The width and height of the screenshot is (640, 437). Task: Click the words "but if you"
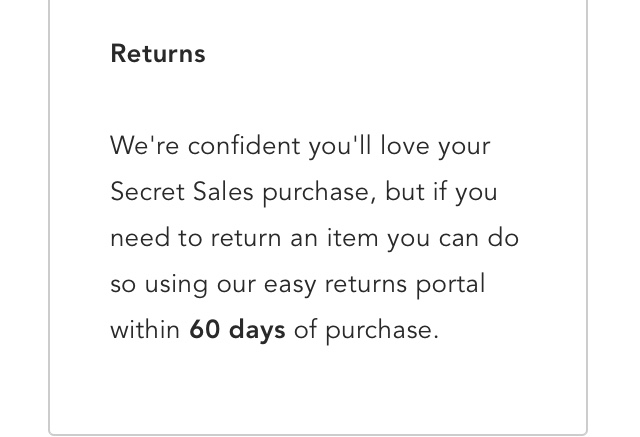coord(441,192)
